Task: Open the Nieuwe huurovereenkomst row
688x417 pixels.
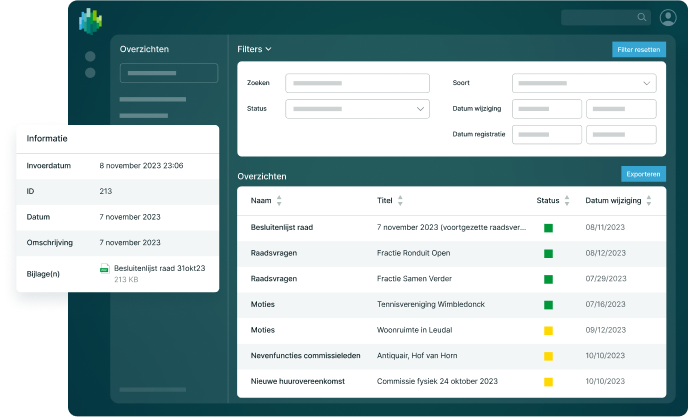Action: click(x=452, y=382)
